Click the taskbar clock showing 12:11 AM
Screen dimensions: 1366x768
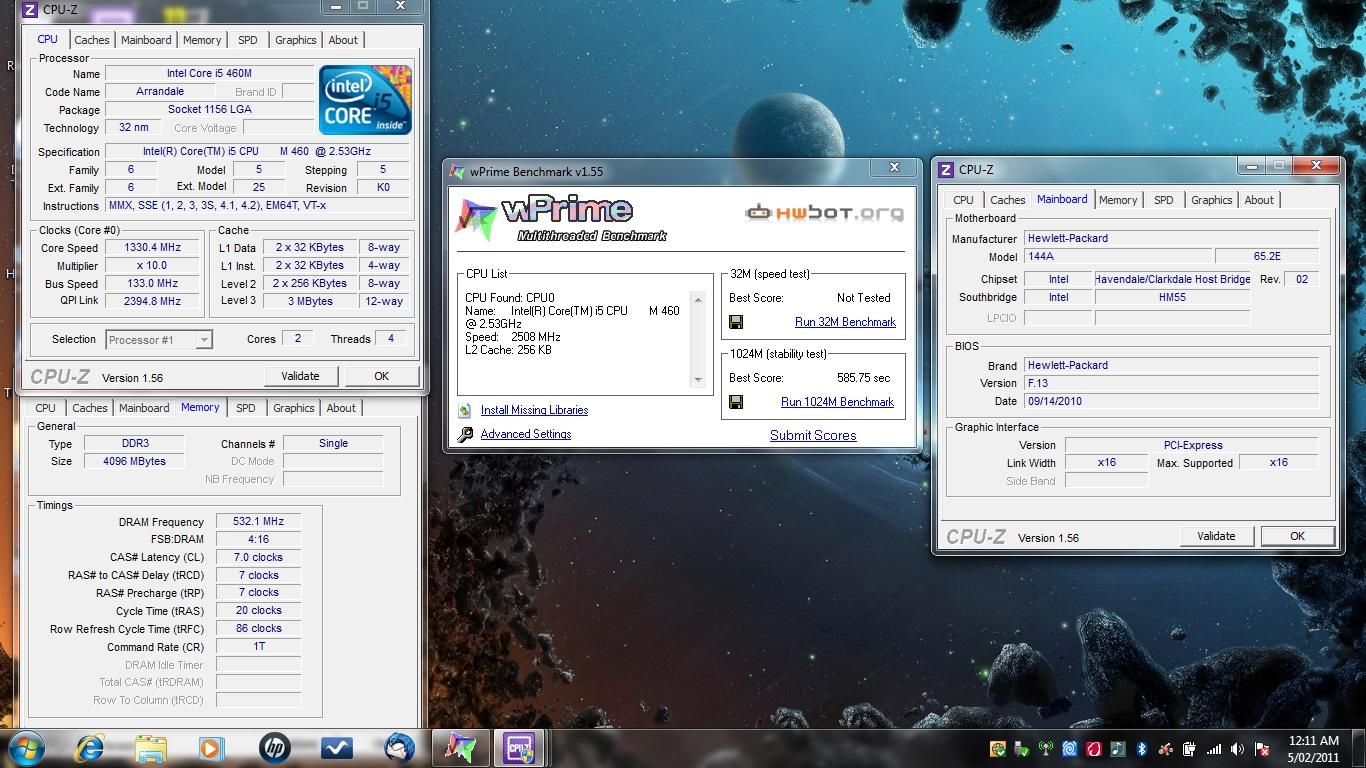pyautogui.click(x=1313, y=749)
